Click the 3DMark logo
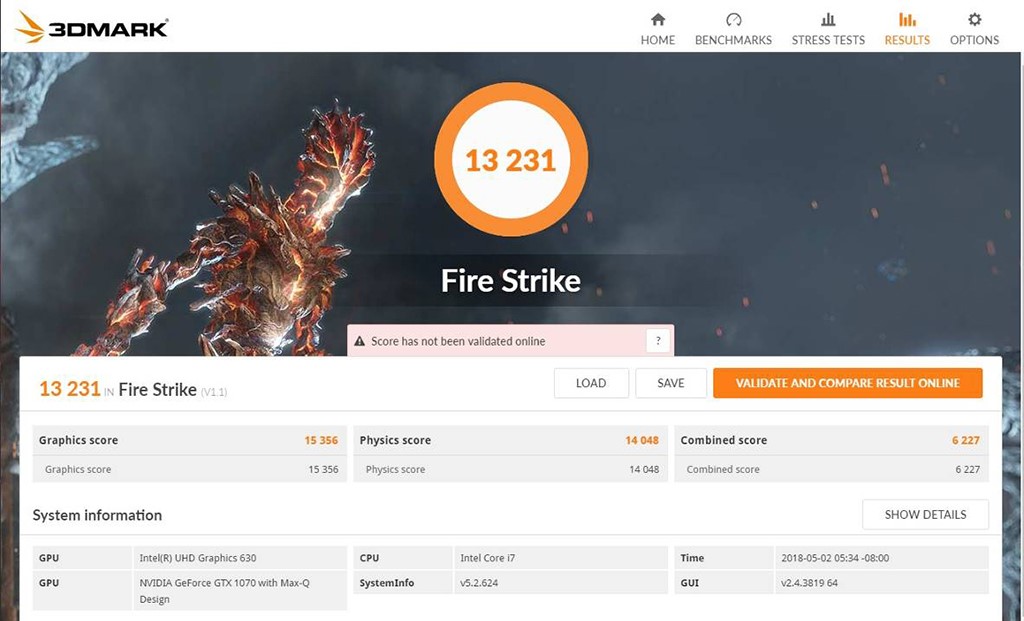The width and height of the screenshot is (1024, 621). click(91, 27)
